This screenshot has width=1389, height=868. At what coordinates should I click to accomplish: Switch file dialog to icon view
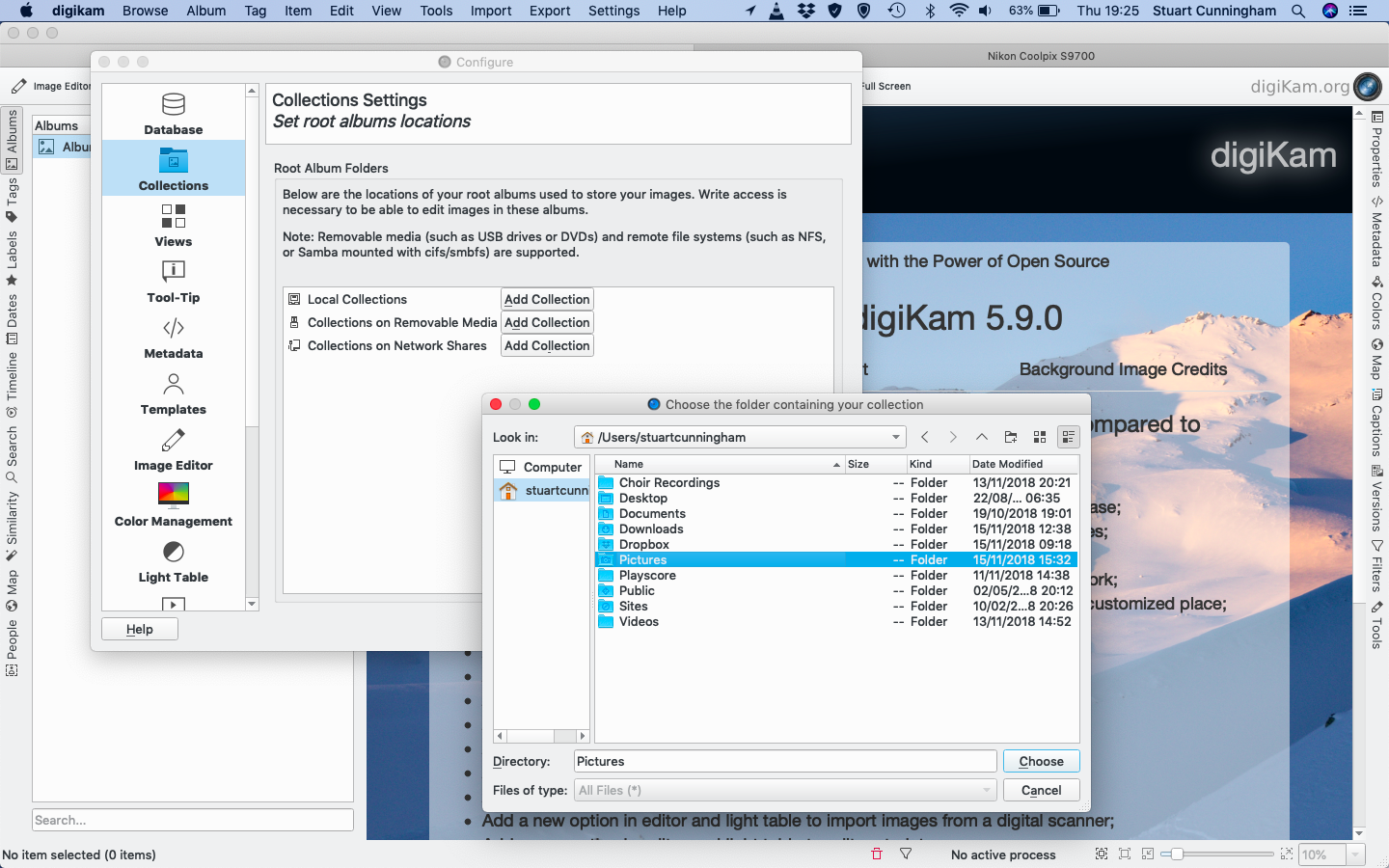point(1039,437)
